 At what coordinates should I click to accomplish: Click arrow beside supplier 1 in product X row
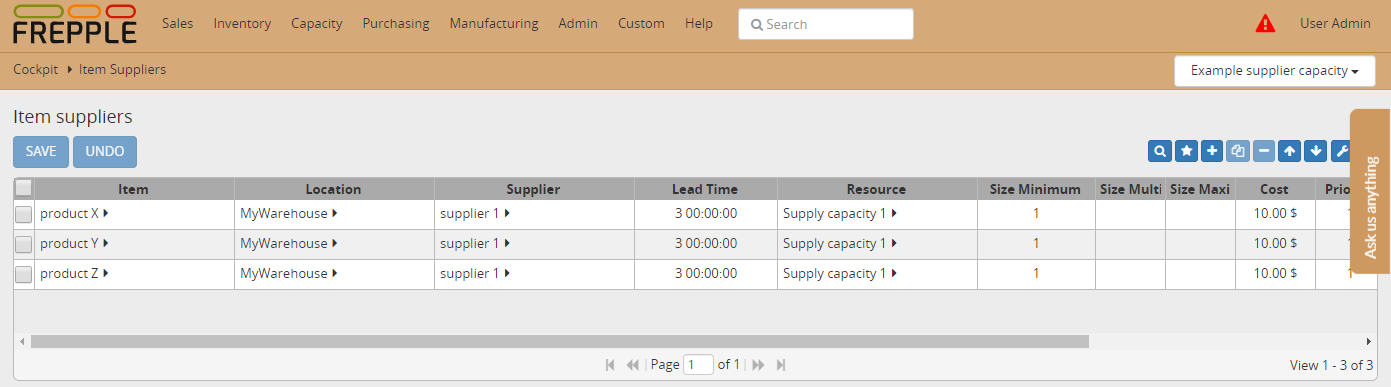pos(507,213)
